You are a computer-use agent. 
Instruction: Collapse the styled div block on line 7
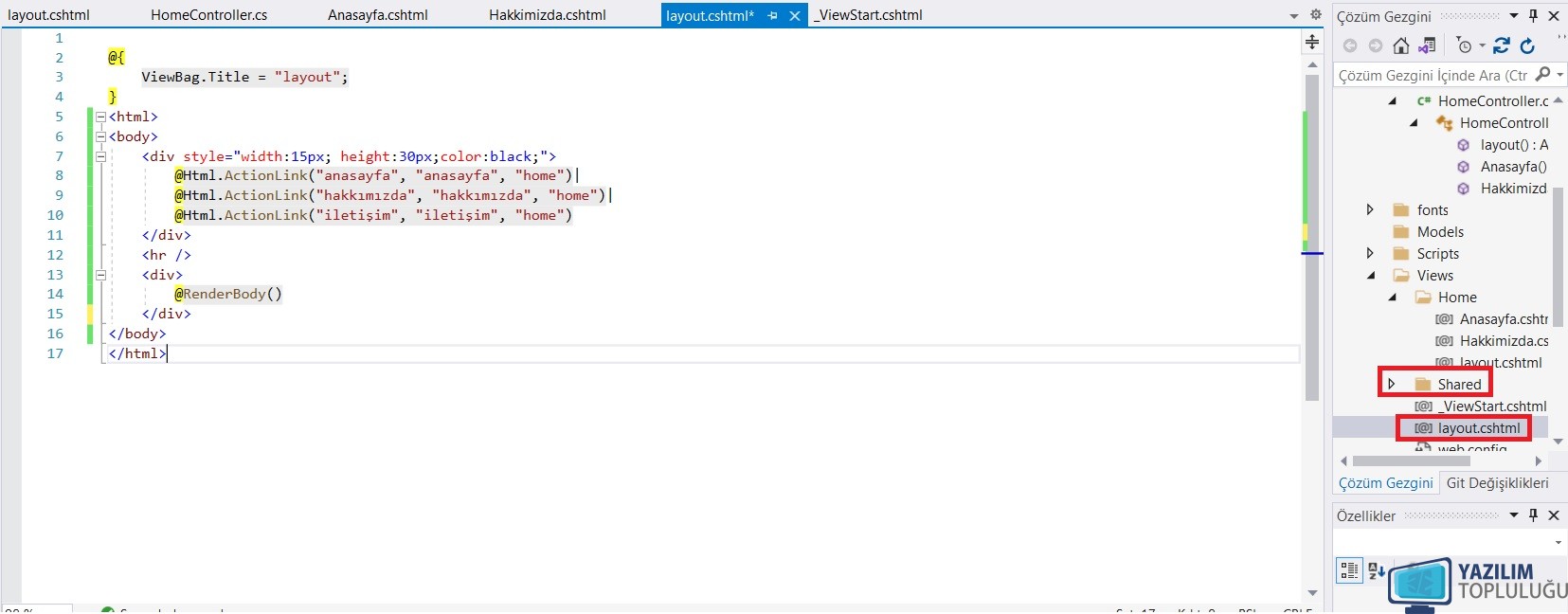click(100, 157)
